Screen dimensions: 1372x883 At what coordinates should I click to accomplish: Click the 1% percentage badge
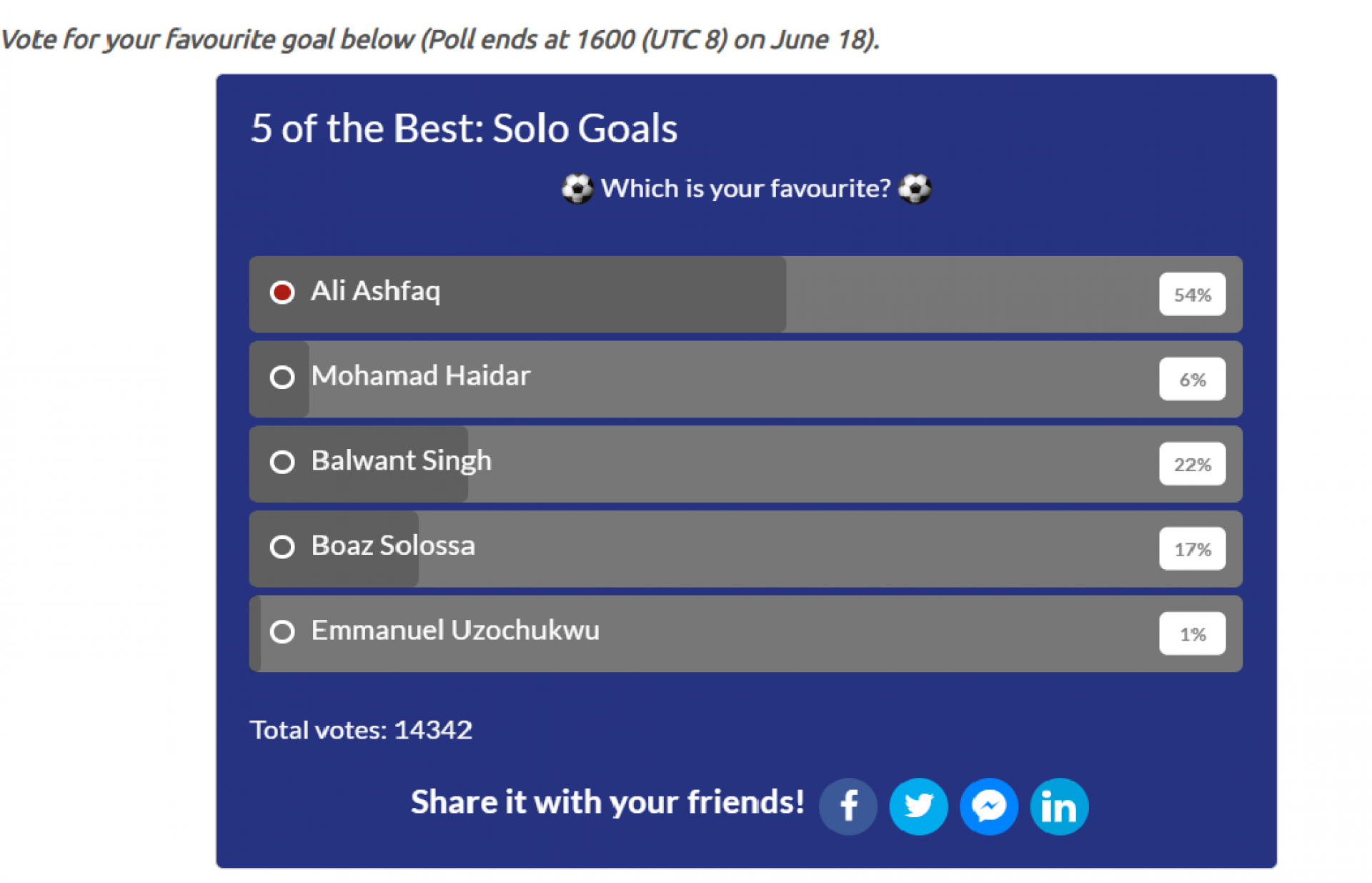[1192, 633]
